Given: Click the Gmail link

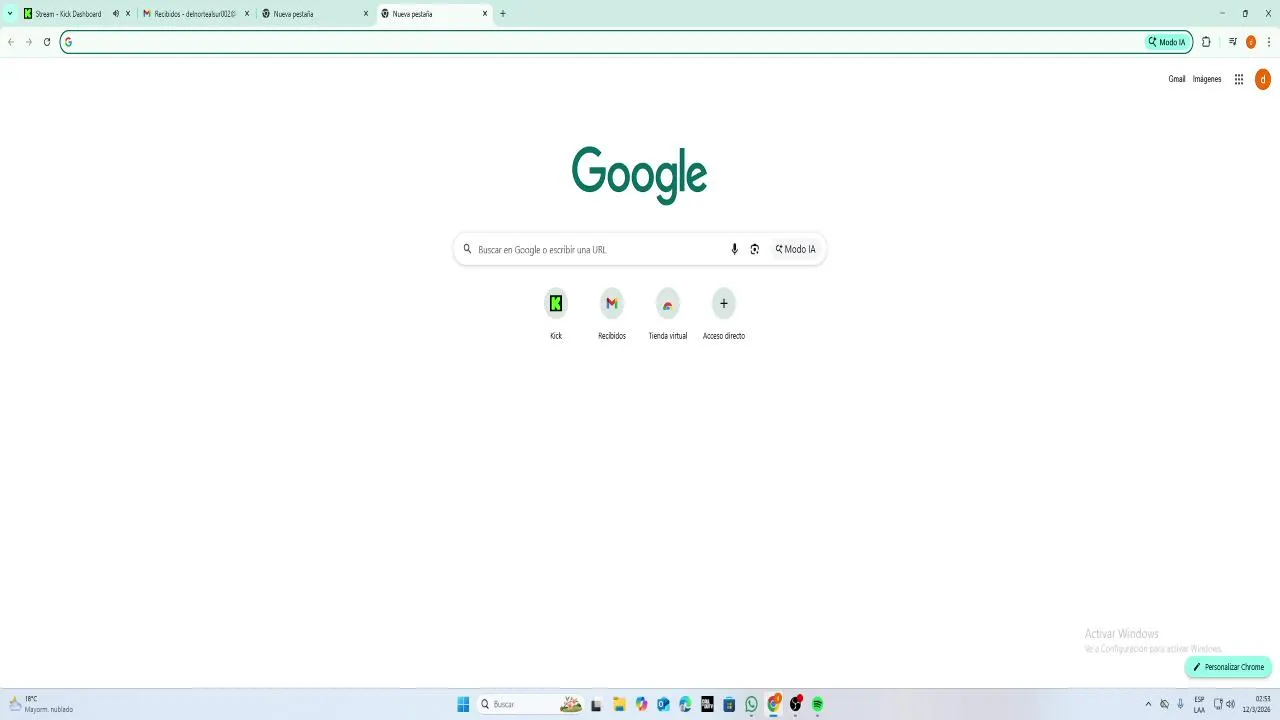Looking at the screenshot, I should coord(1177,79).
